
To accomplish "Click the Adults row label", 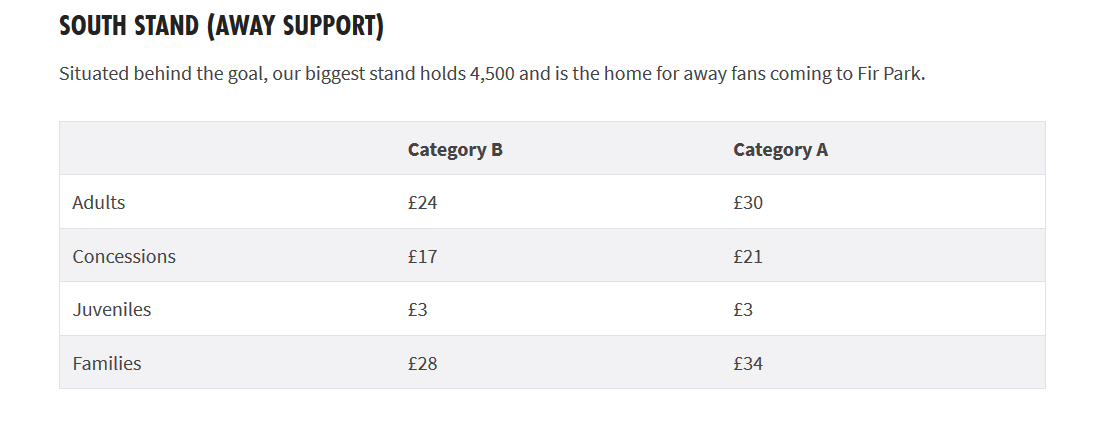I will click(99, 202).
